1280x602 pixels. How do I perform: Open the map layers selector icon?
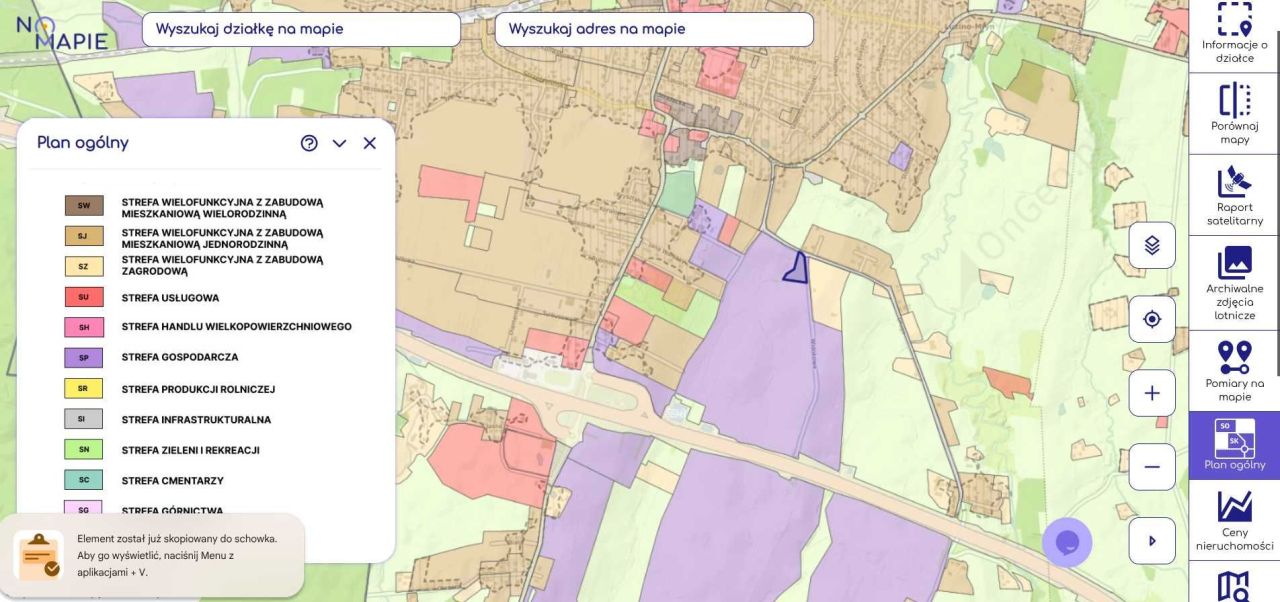coord(1152,245)
